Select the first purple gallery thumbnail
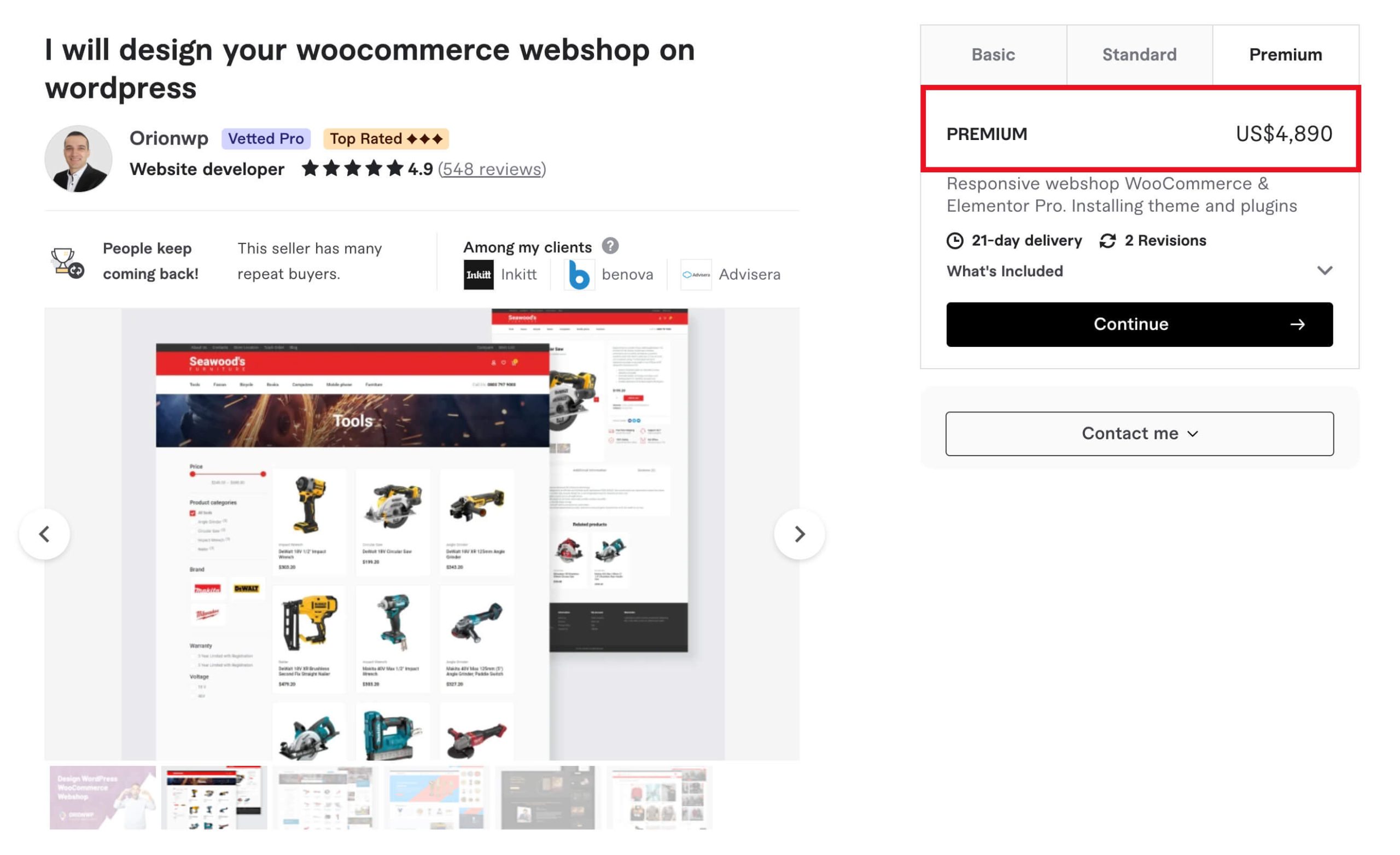Screen dimensions: 1400x855 102,798
